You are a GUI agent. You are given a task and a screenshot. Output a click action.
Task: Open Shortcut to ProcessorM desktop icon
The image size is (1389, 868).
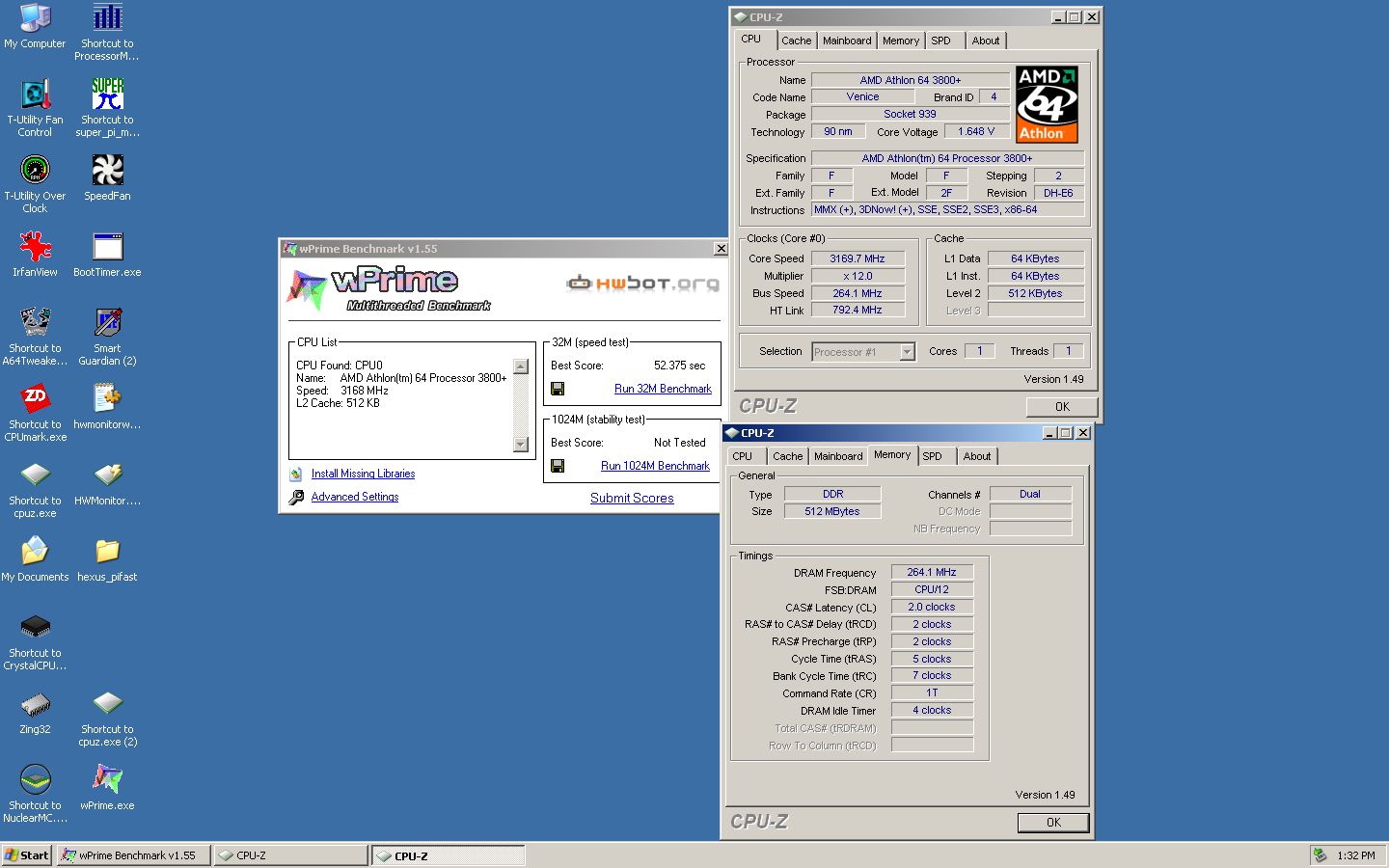tap(107, 17)
